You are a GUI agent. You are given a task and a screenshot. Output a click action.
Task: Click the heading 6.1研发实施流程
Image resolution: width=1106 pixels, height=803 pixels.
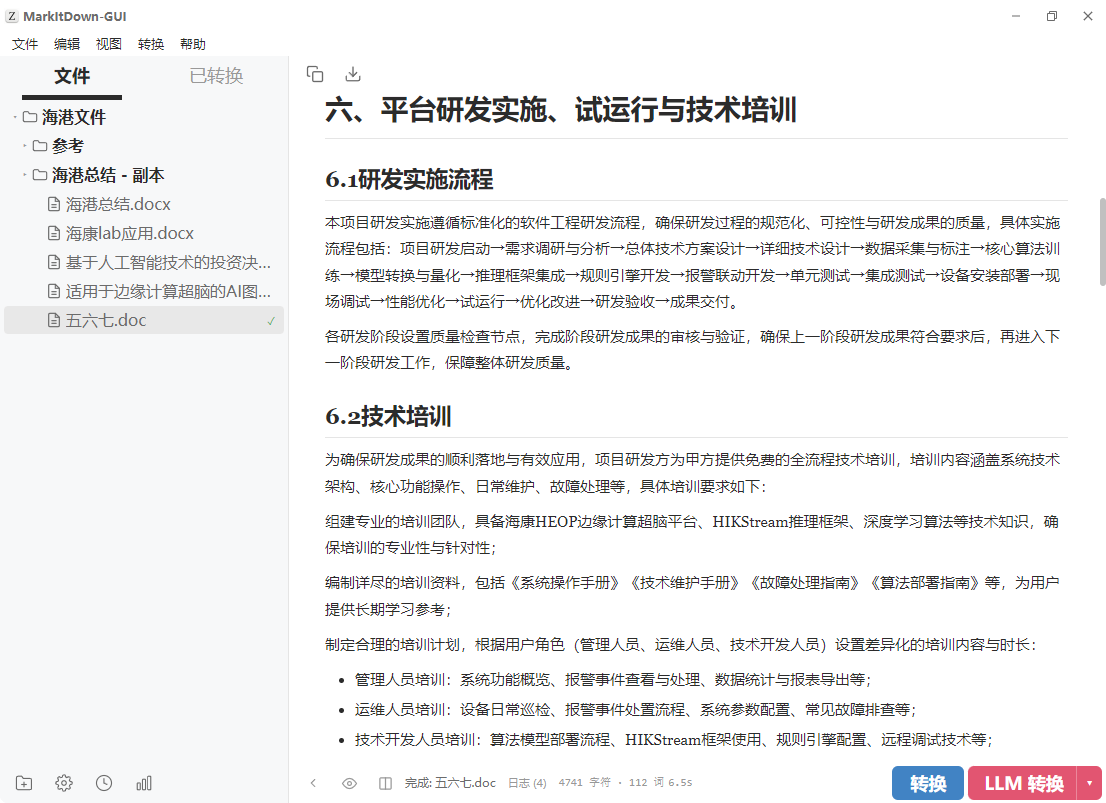coord(409,179)
